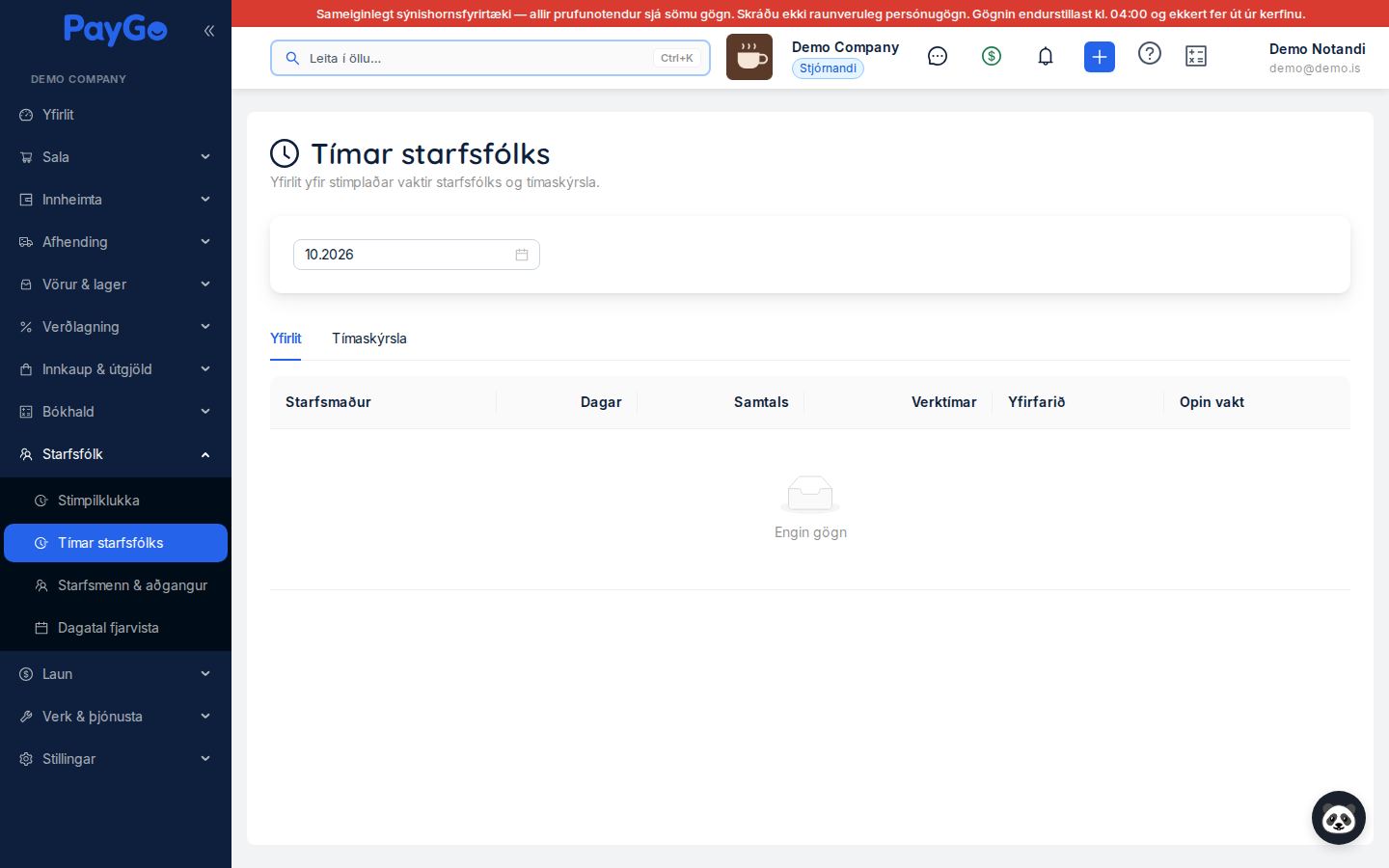Click the coffee cup company logo
Screen dimensions: 1389x868
click(749, 57)
